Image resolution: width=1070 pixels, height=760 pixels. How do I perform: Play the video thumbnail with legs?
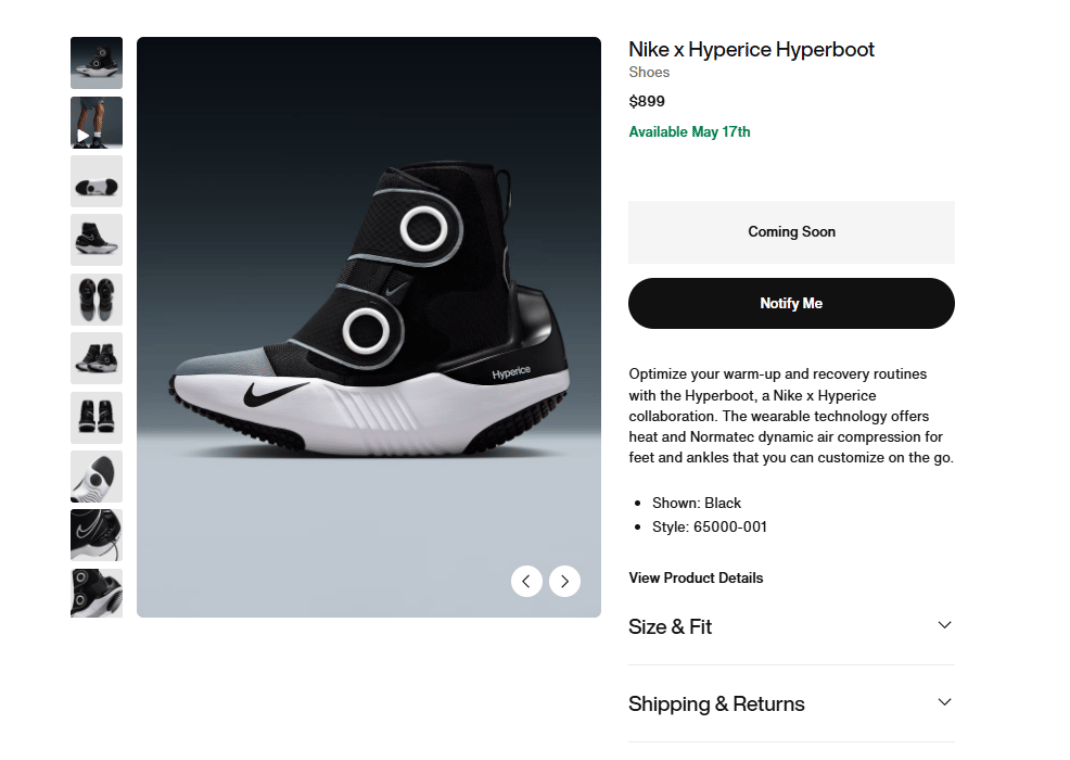tap(96, 122)
